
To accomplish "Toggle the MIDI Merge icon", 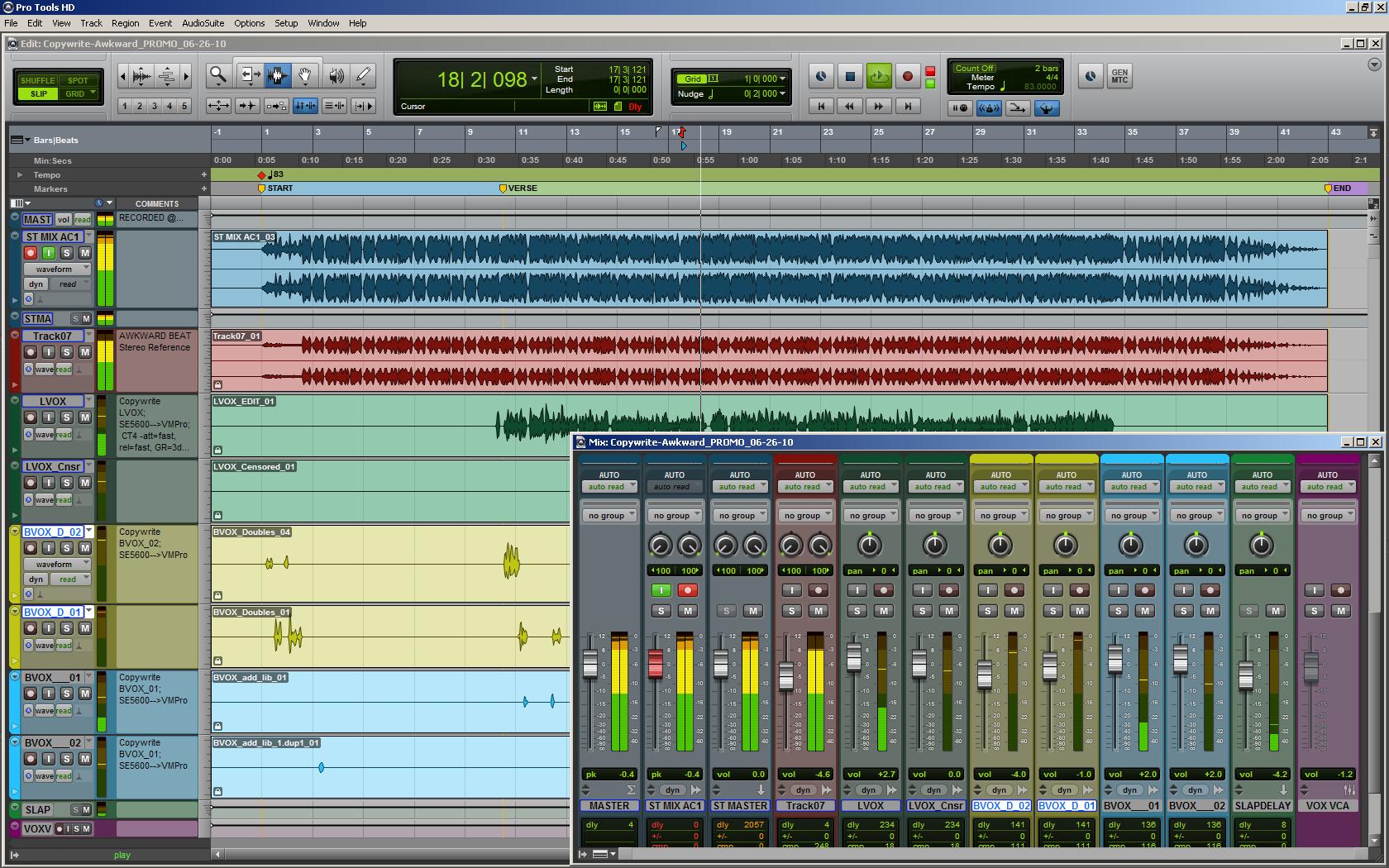I will pyautogui.click(x=1018, y=108).
